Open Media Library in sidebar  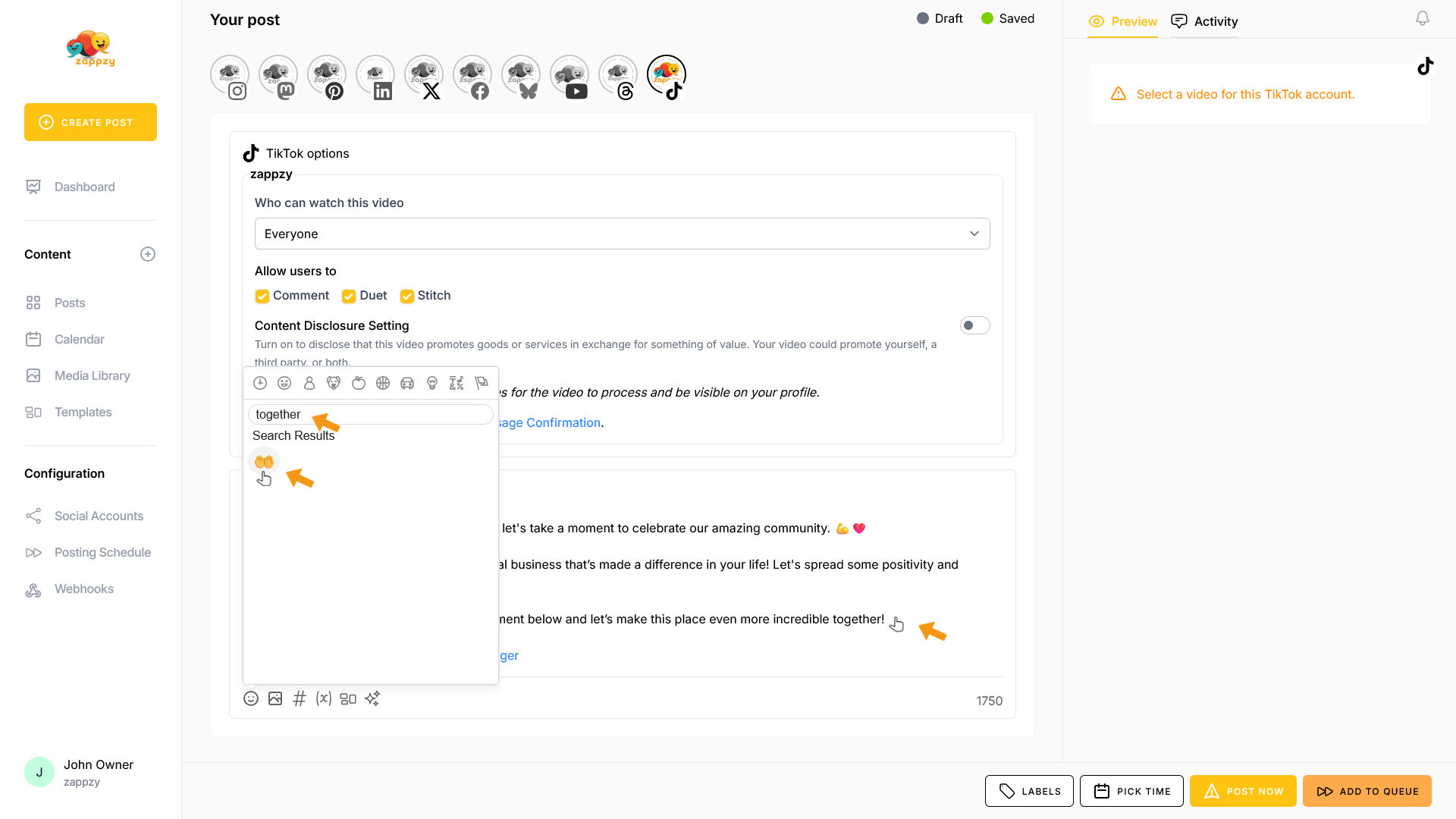point(92,375)
